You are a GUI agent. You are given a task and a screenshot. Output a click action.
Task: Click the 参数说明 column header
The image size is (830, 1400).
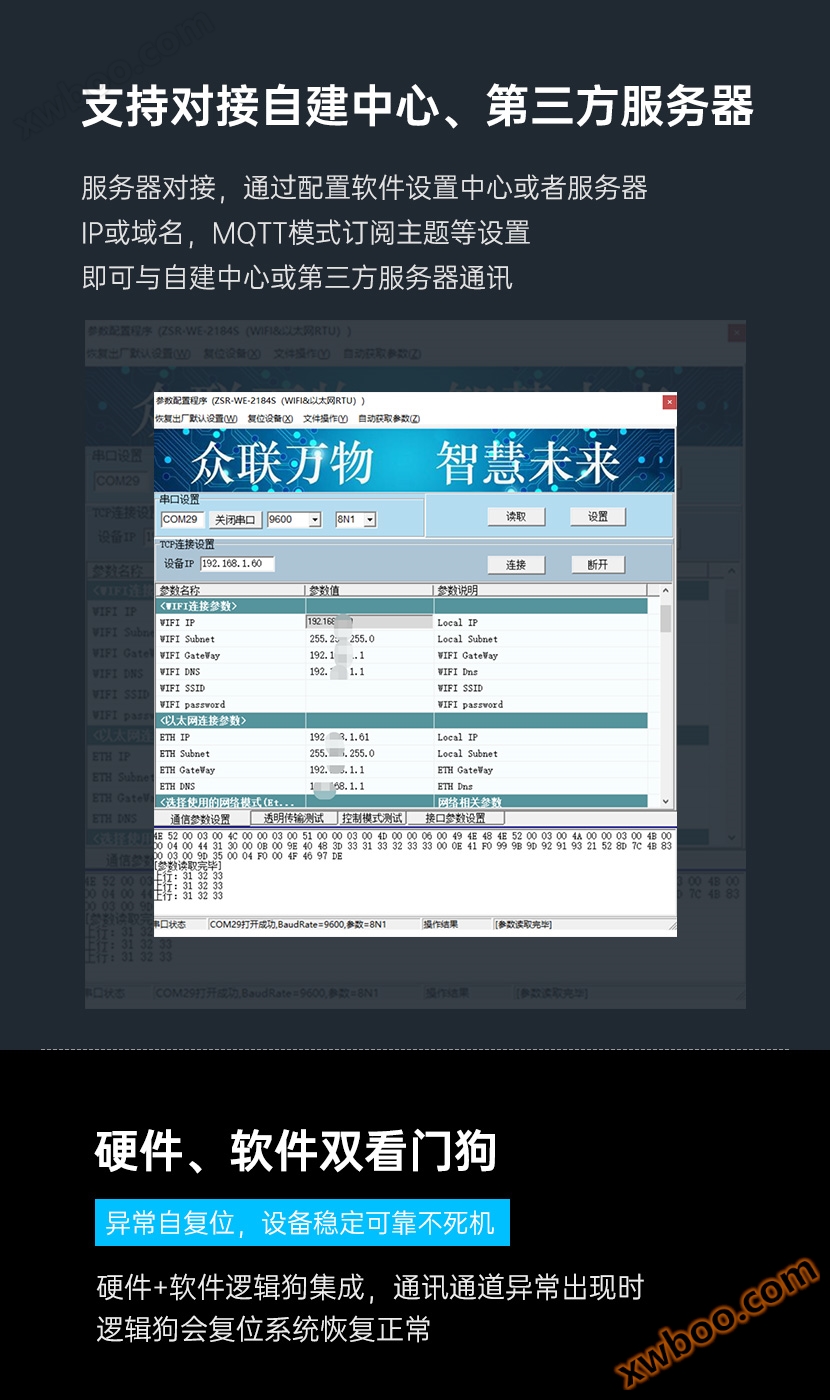tap(540, 591)
